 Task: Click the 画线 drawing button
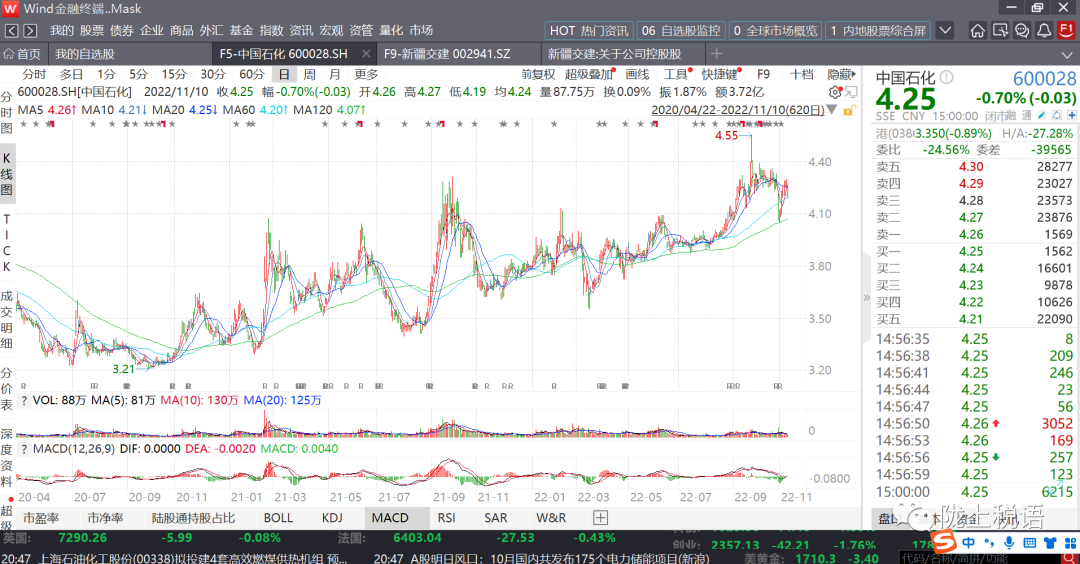(x=638, y=74)
